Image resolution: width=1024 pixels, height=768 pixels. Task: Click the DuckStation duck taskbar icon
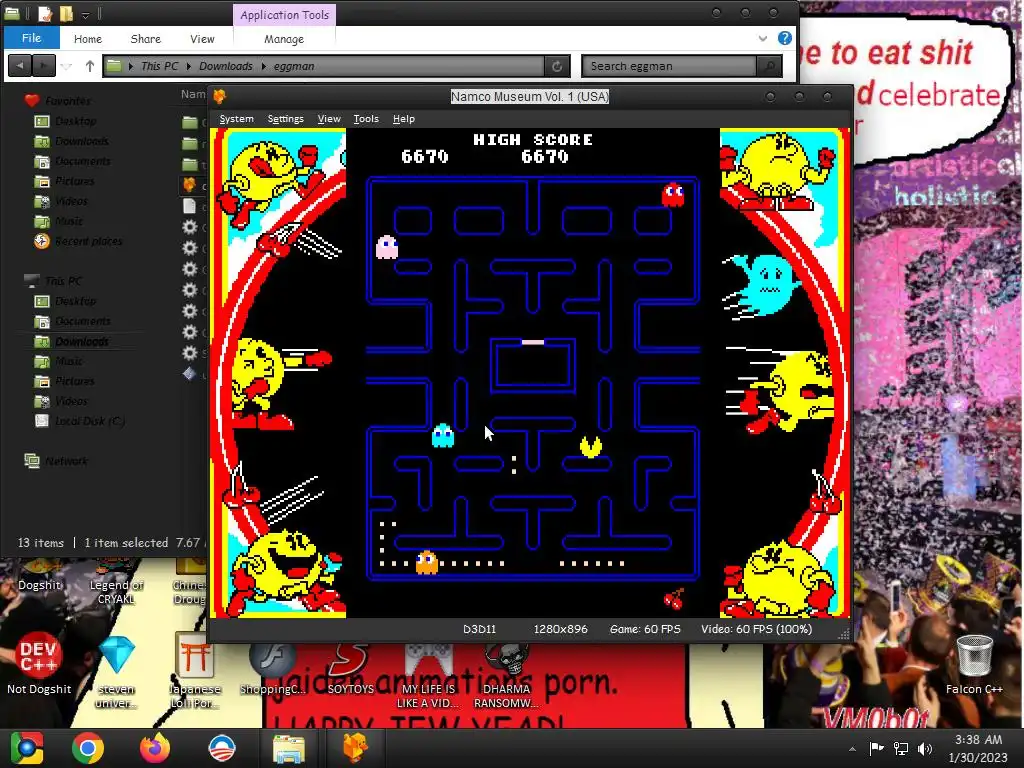point(355,748)
